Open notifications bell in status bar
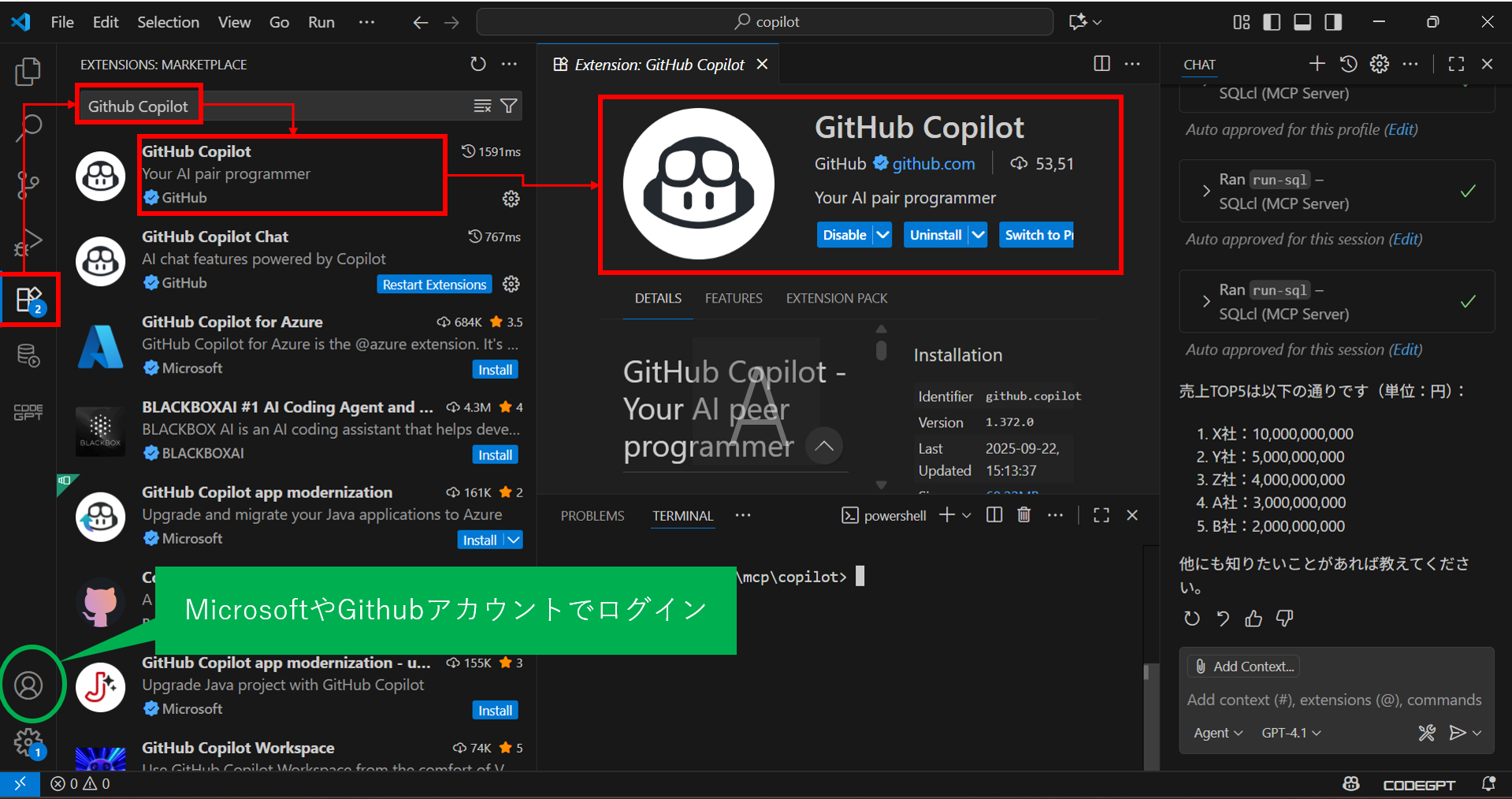 tap(1489, 784)
